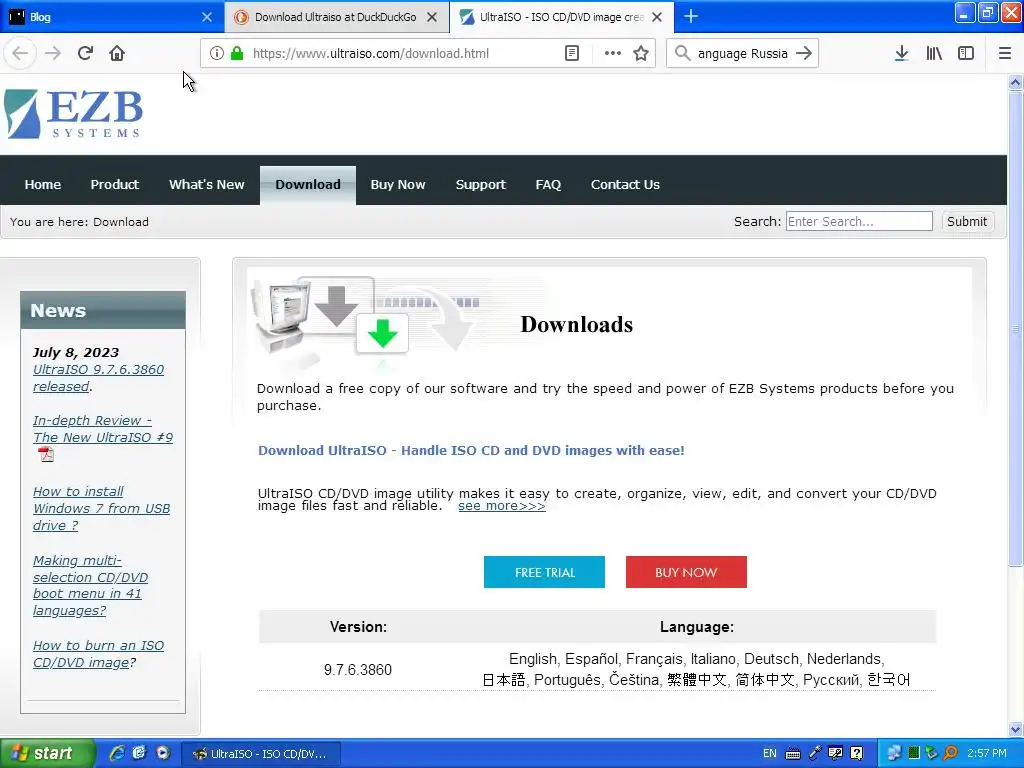The width and height of the screenshot is (1024, 768).
Task: Open a new tab with plus button
Action: coord(691,16)
